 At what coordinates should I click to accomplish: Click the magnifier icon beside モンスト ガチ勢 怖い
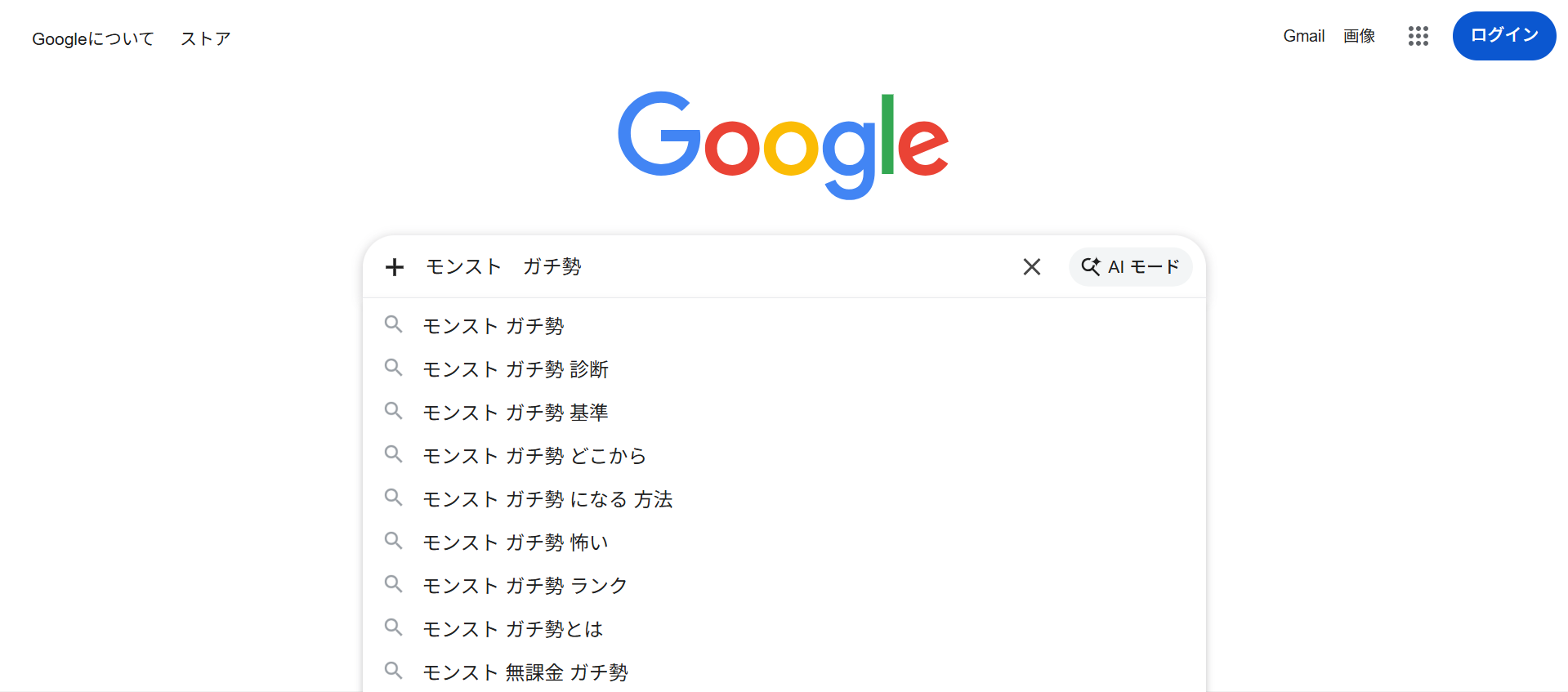coord(393,541)
